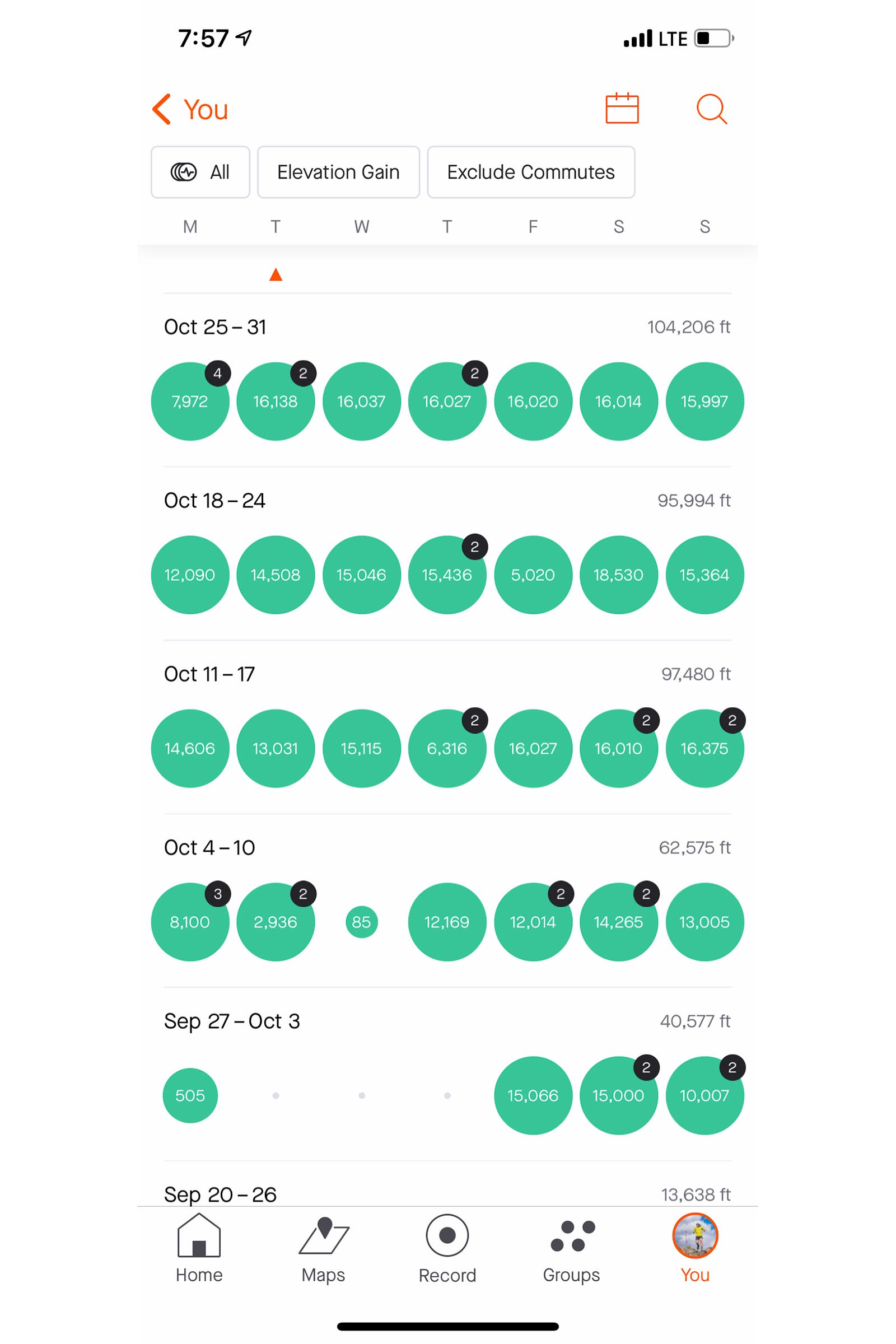Viewport: 896px width, 1344px height.
Task: Tap the activity-type icon in the All chip
Action: (185, 172)
